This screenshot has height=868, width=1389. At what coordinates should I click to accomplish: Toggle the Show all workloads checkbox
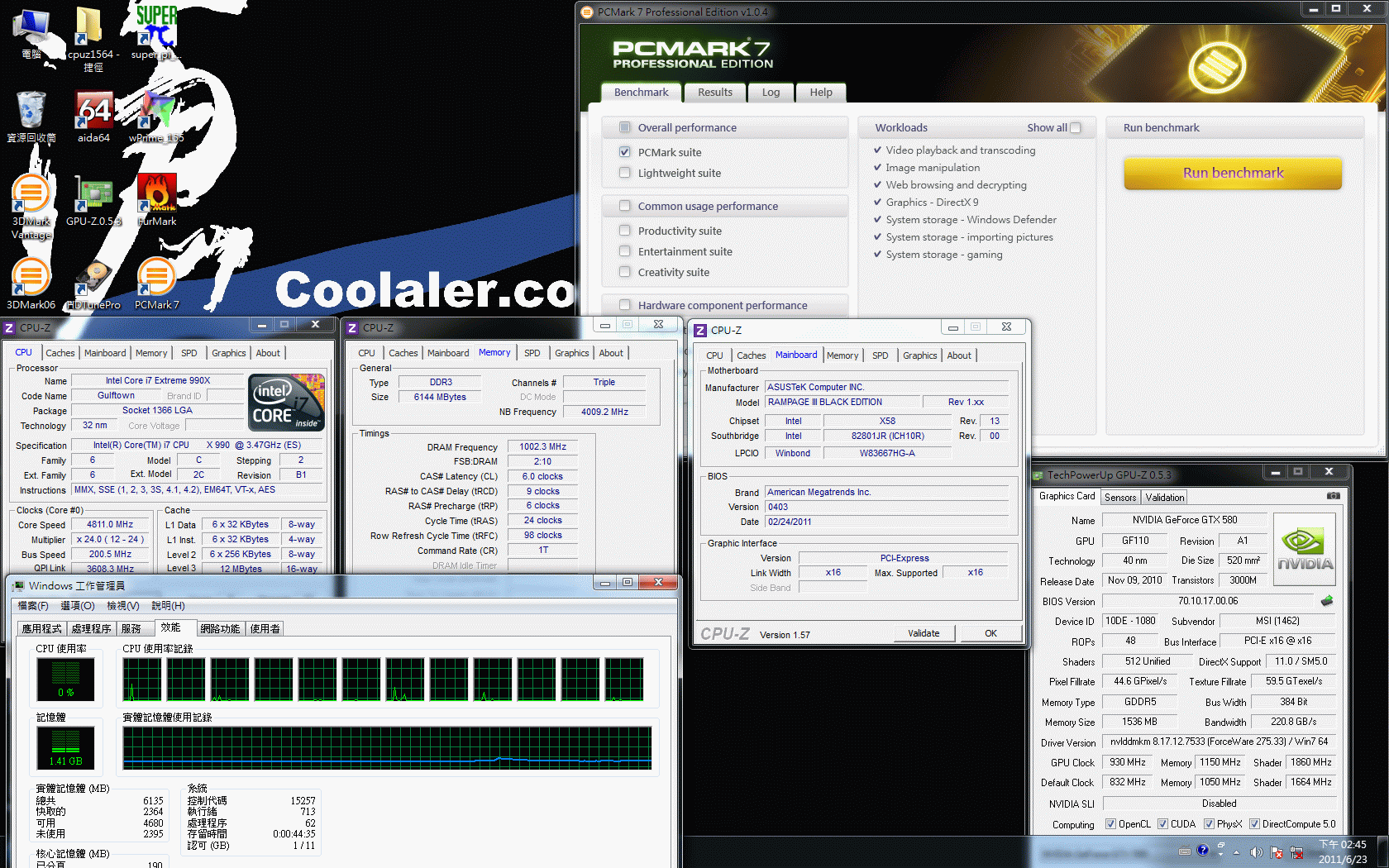[1076, 128]
